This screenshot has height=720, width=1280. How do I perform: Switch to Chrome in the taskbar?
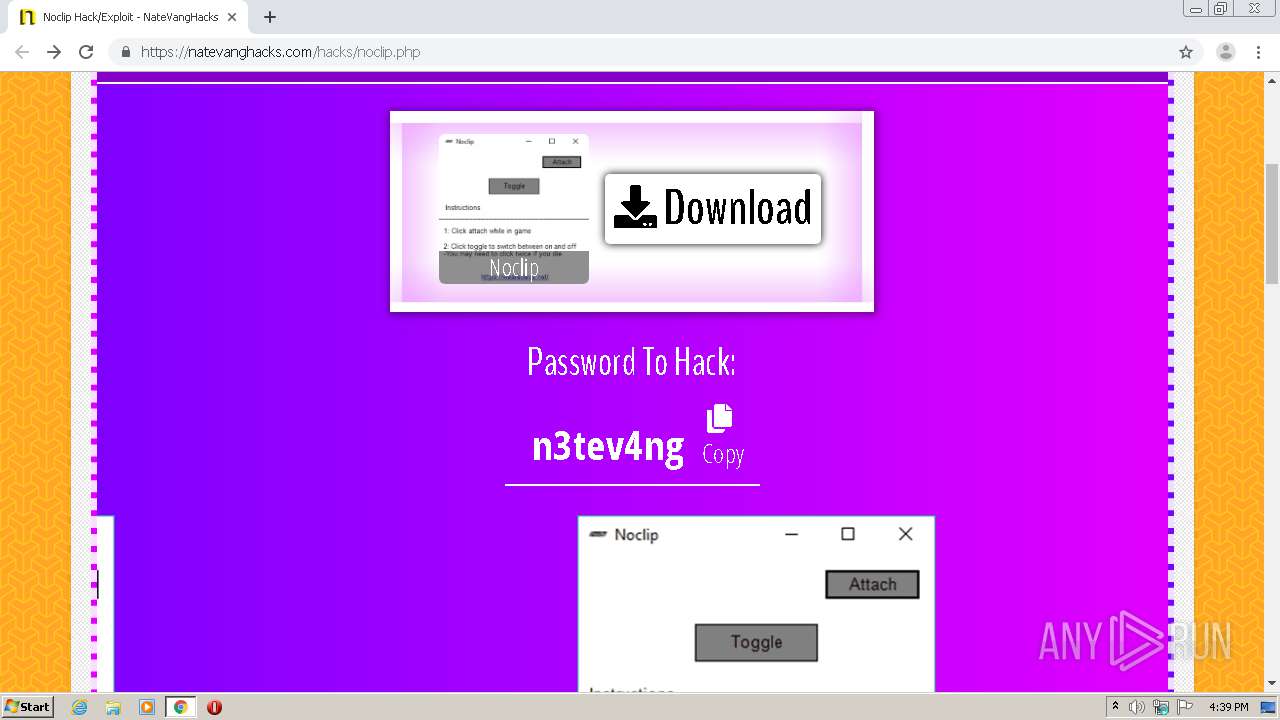click(181, 707)
